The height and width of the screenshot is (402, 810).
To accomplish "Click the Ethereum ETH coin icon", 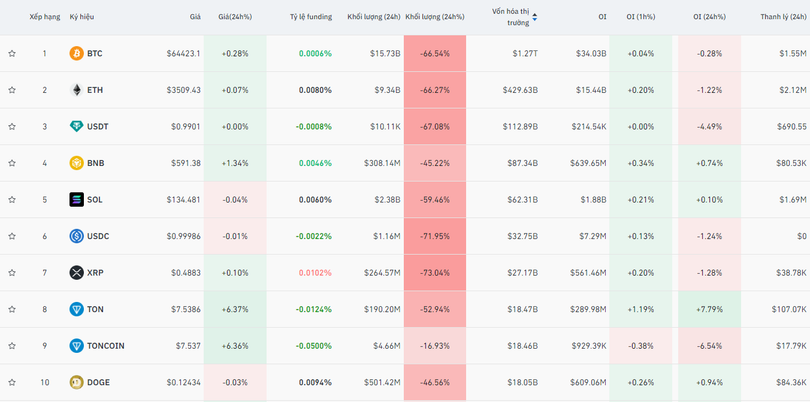I will [x=76, y=90].
